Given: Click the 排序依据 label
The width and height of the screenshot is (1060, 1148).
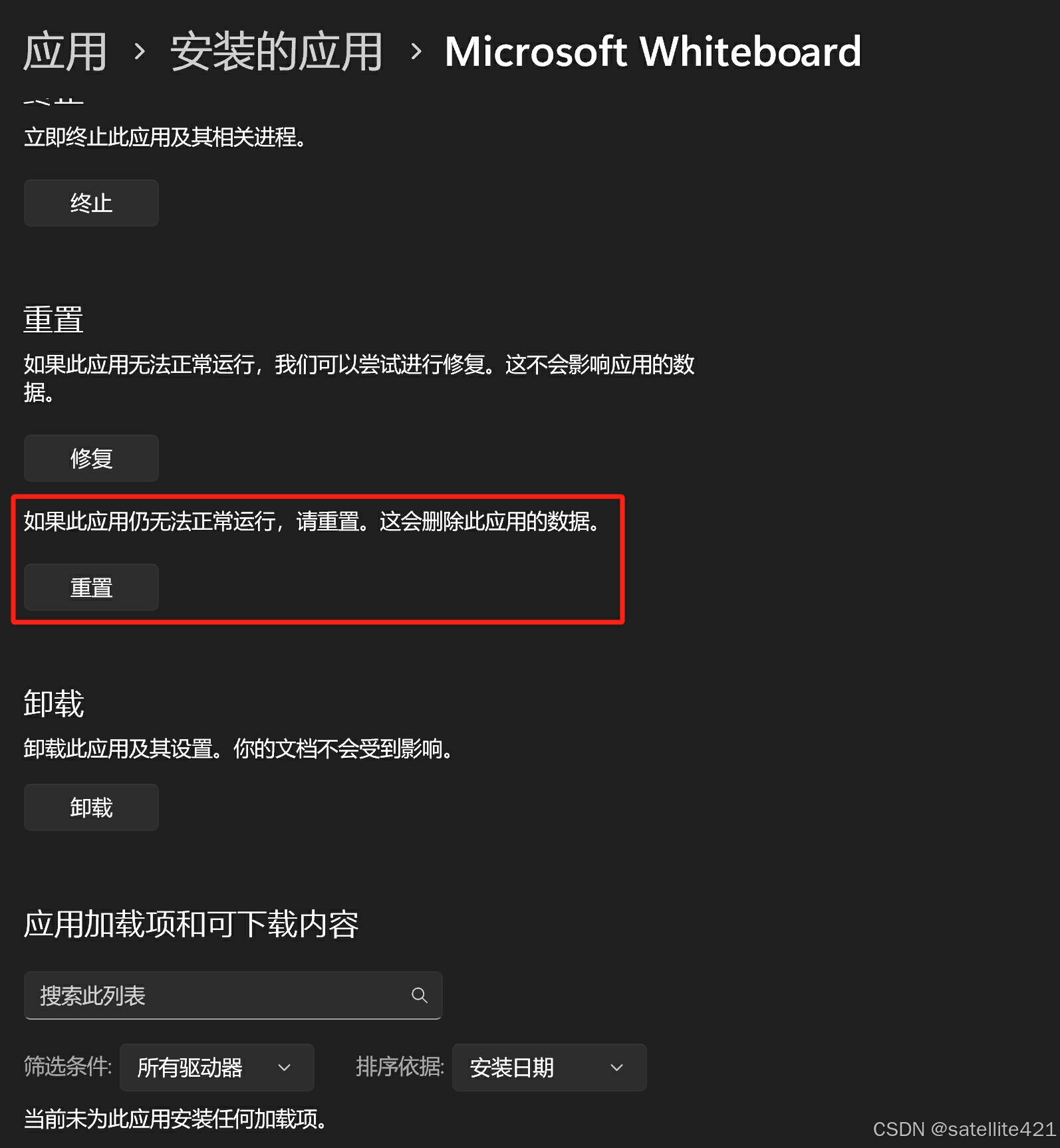Looking at the screenshot, I should click(x=400, y=1066).
